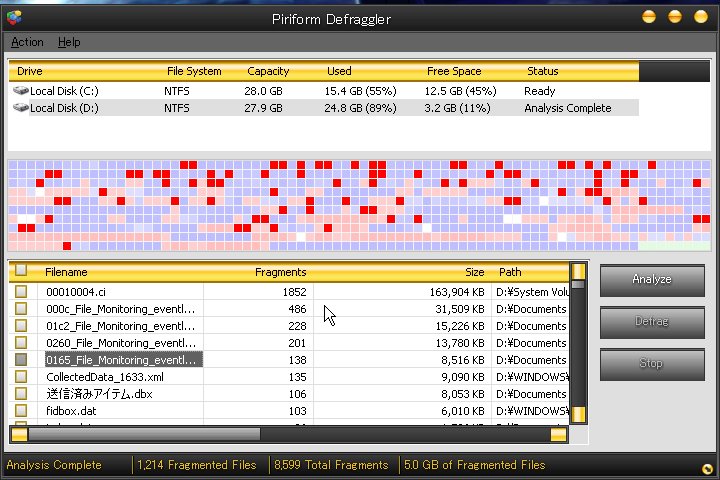This screenshot has width=720, height=480.
Task: Click the 163,904 KB size value
Action: 457,292
